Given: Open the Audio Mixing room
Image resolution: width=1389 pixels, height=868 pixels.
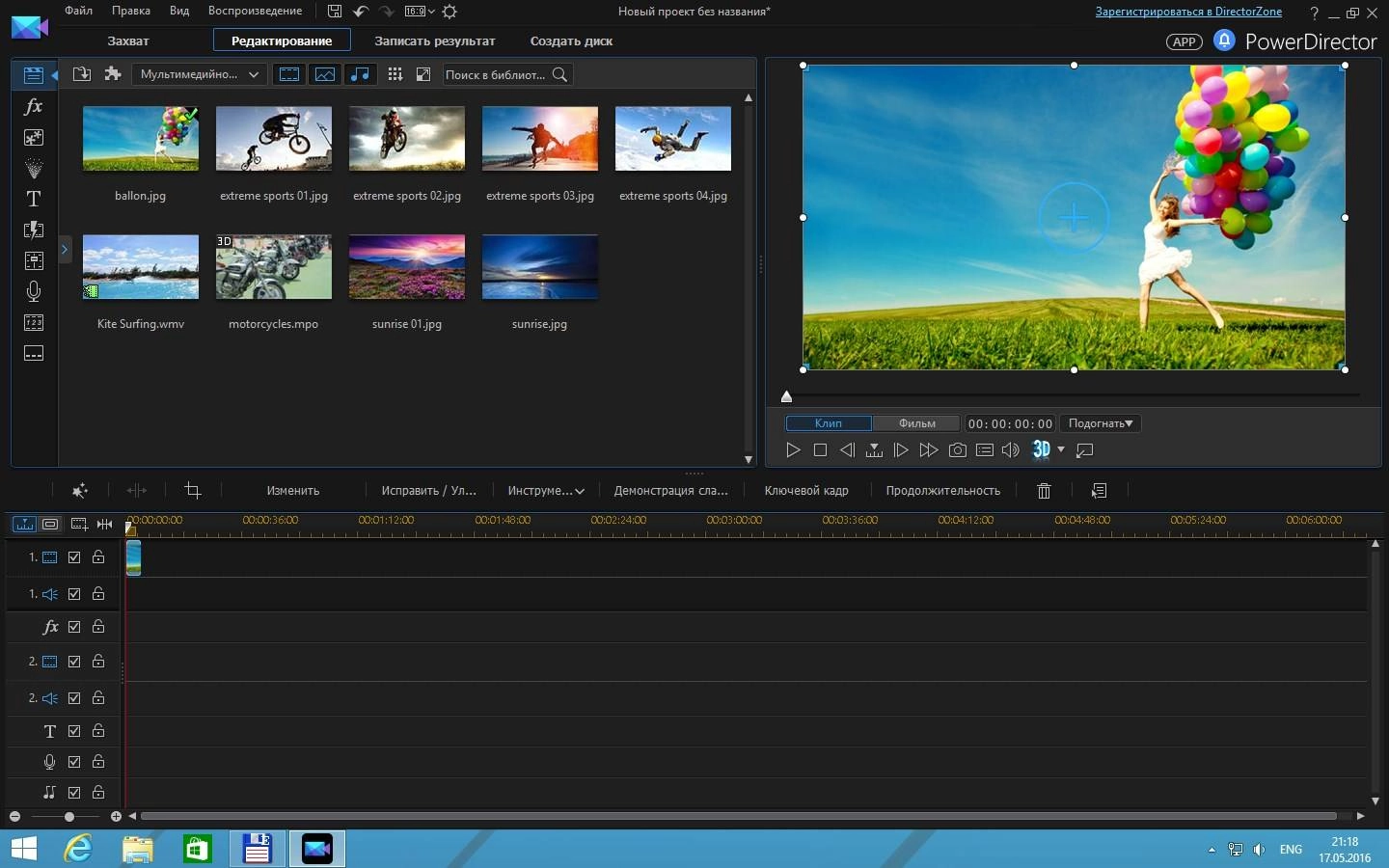Looking at the screenshot, I should (x=34, y=260).
